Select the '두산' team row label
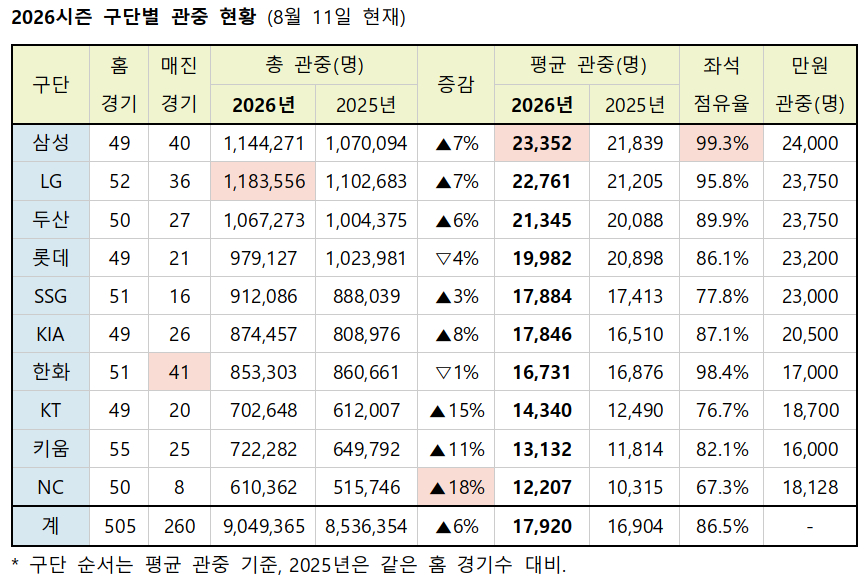This screenshot has height=581, width=868. coord(50,220)
